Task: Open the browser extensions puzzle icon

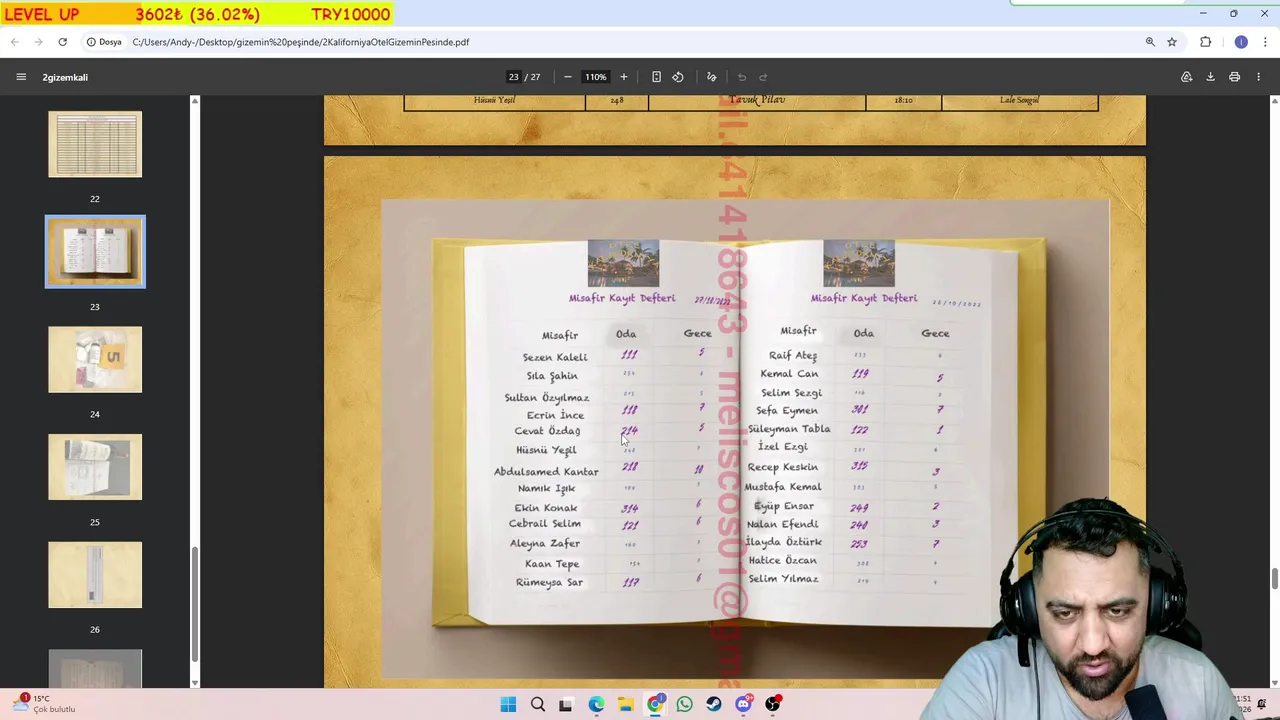Action: pyautogui.click(x=1205, y=42)
